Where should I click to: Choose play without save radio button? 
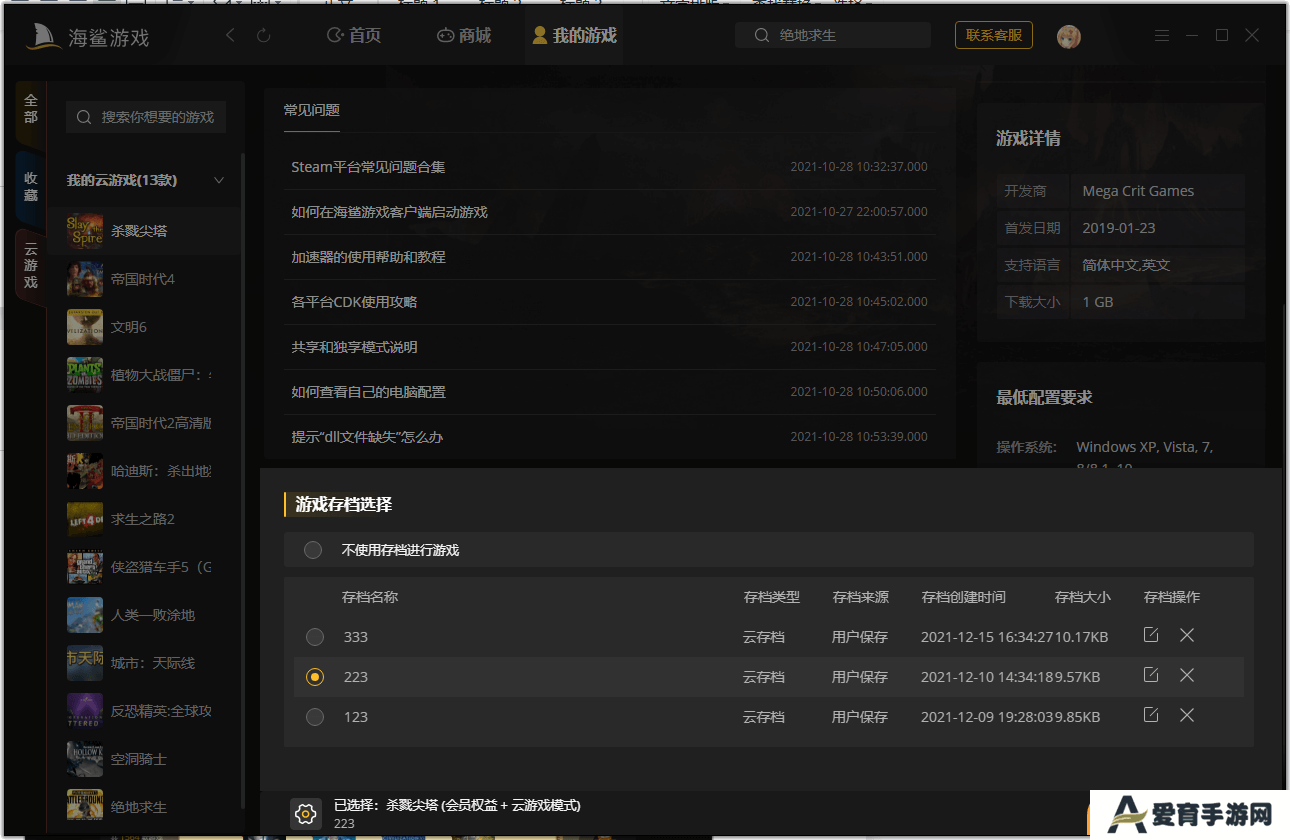[313, 550]
